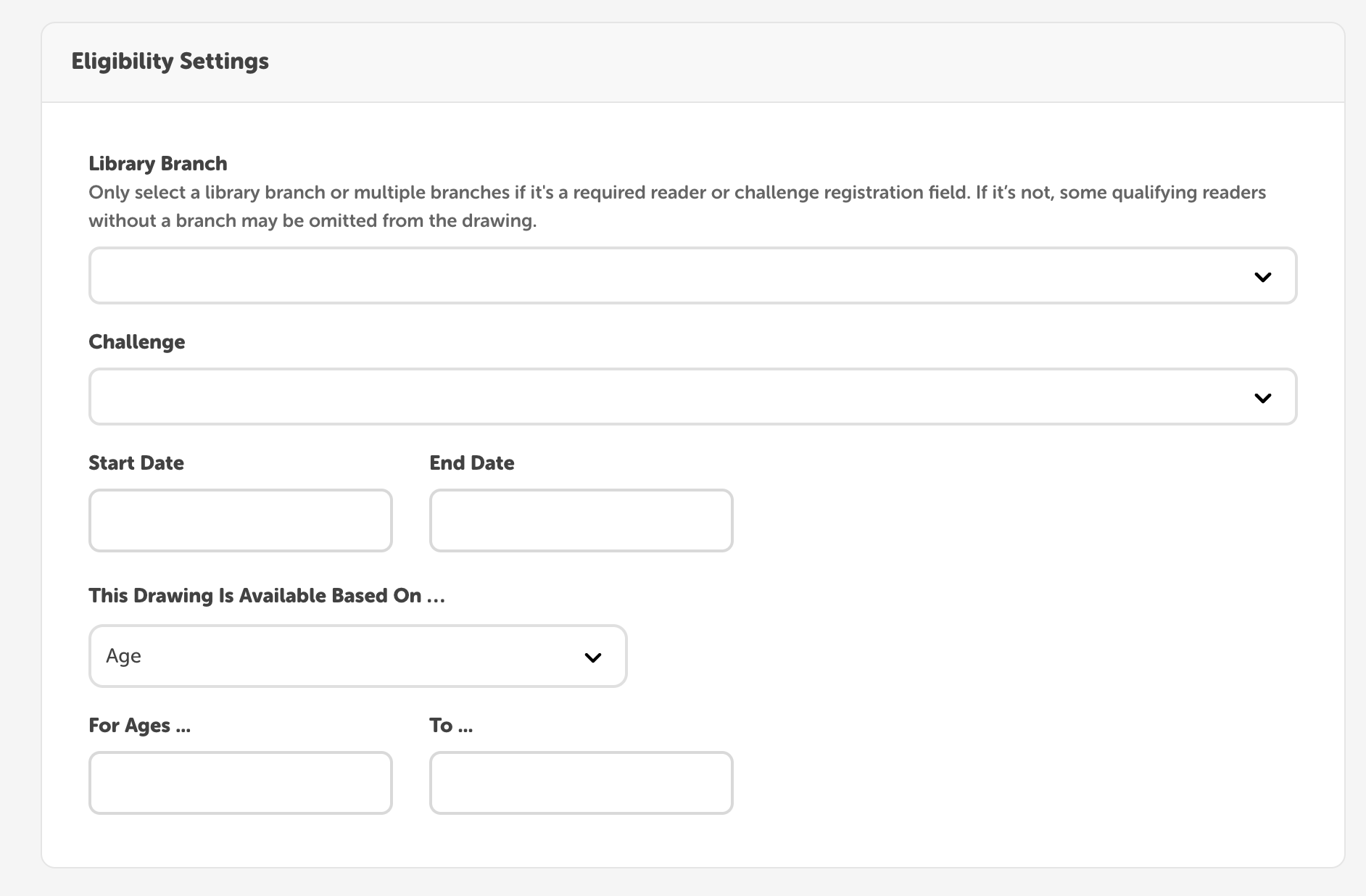Select the To age input box
The width and height of the screenshot is (1366, 896).
tap(581, 783)
